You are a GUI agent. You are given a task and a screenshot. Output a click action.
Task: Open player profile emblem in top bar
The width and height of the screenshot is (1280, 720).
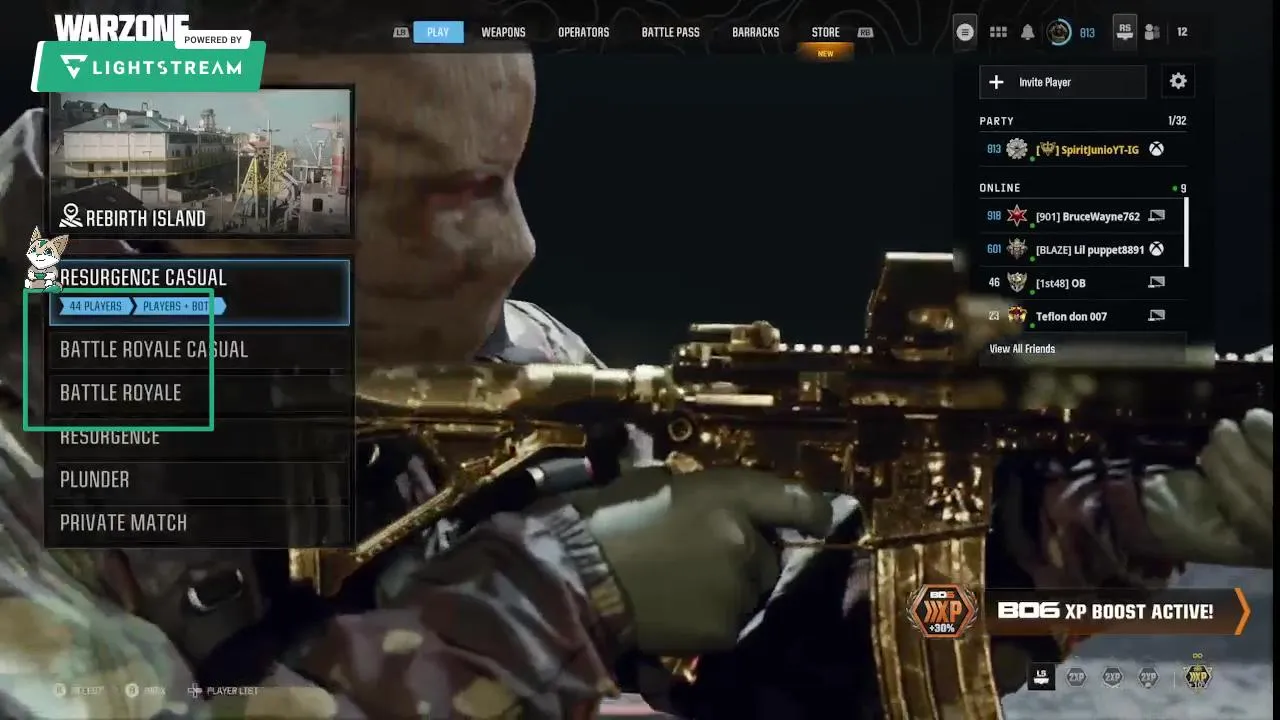(x=1058, y=32)
